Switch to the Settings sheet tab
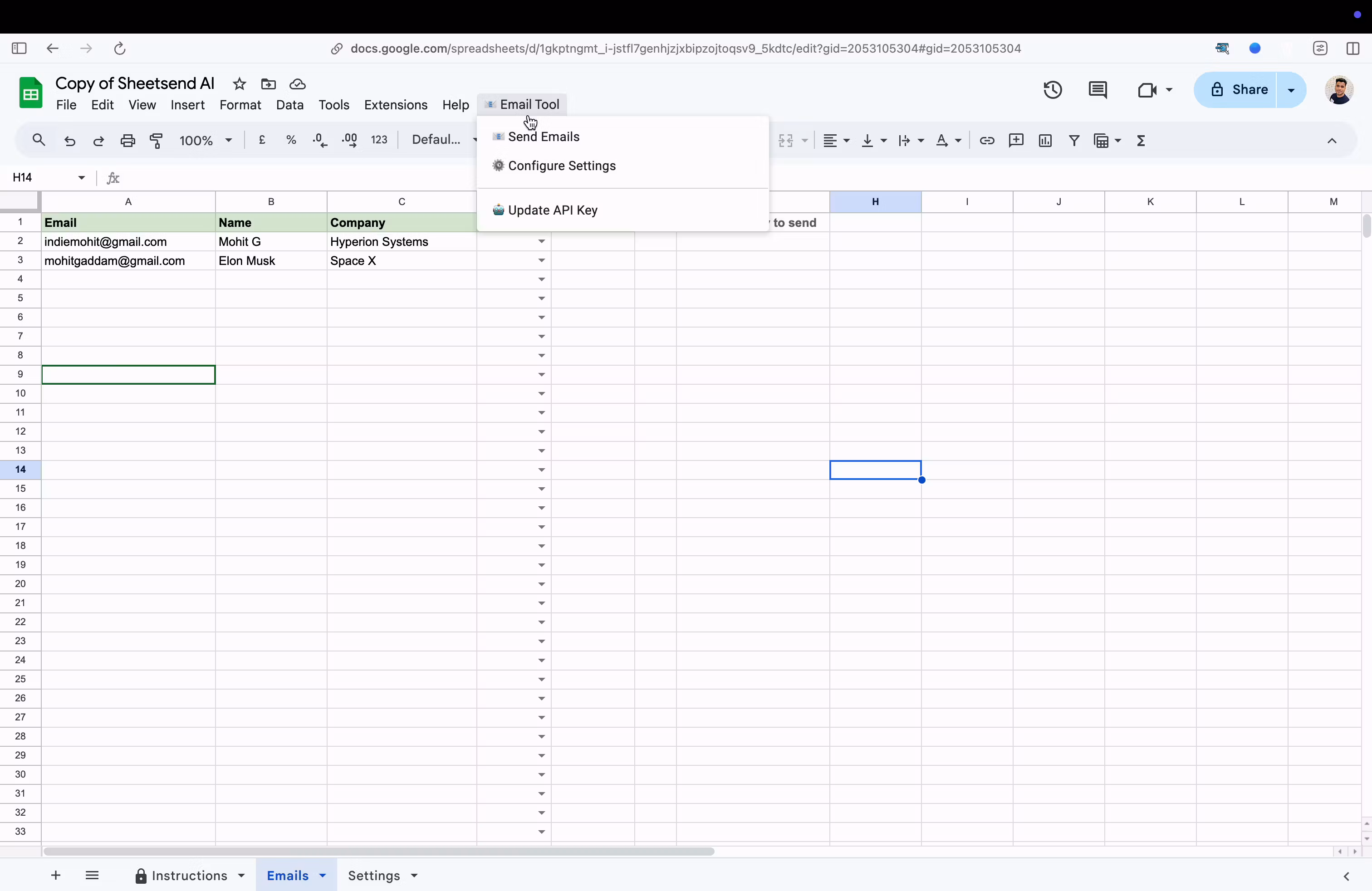The image size is (1372, 891). coord(374,876)
